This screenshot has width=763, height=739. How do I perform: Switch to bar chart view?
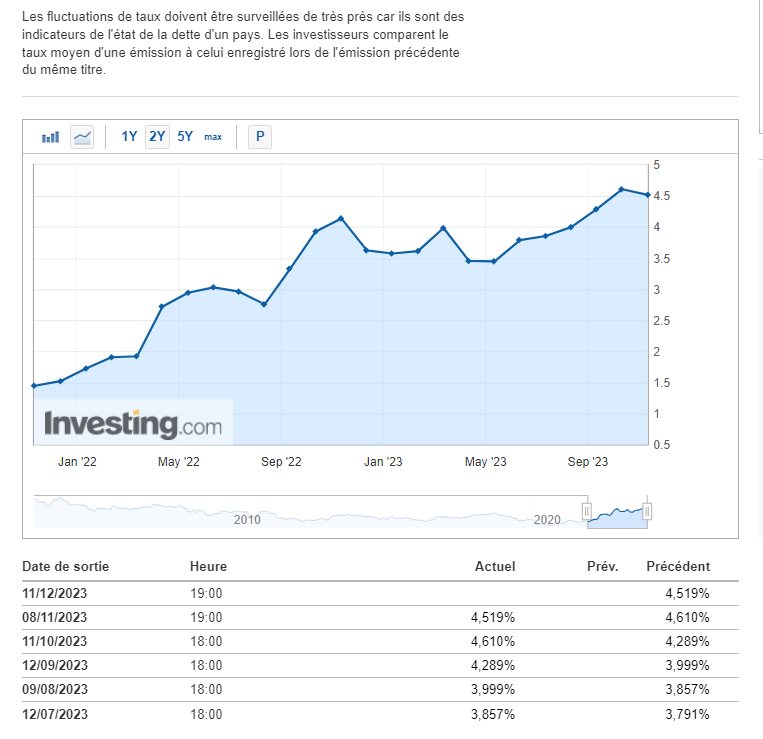pos(50,137)
